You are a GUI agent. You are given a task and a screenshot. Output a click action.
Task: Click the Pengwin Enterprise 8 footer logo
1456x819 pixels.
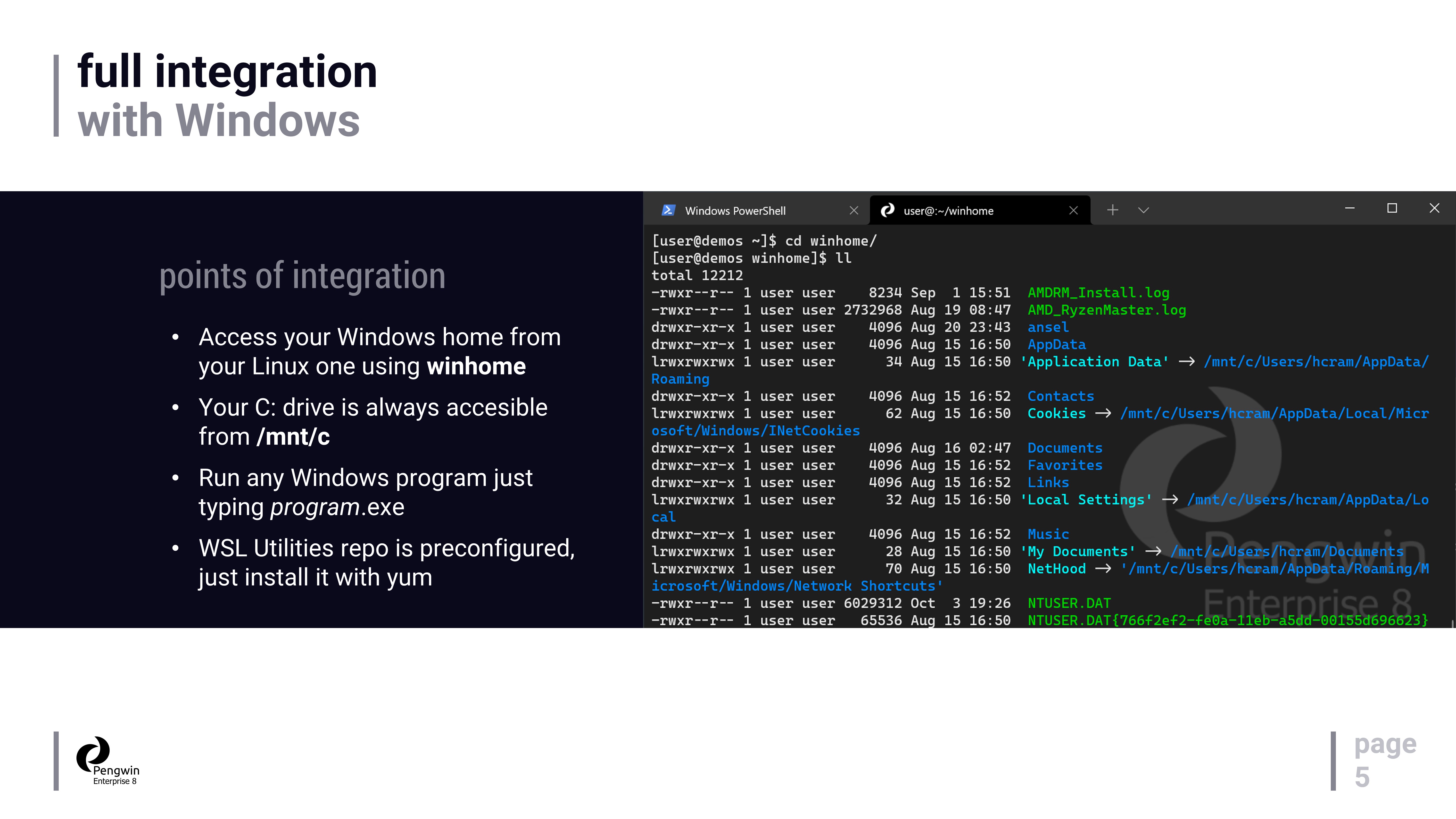click(x=108, y=761)
